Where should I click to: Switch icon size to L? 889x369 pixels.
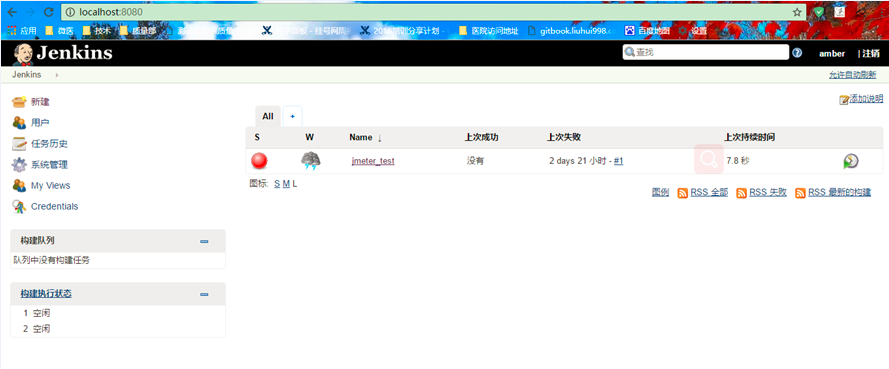click(x=295, y=184)
